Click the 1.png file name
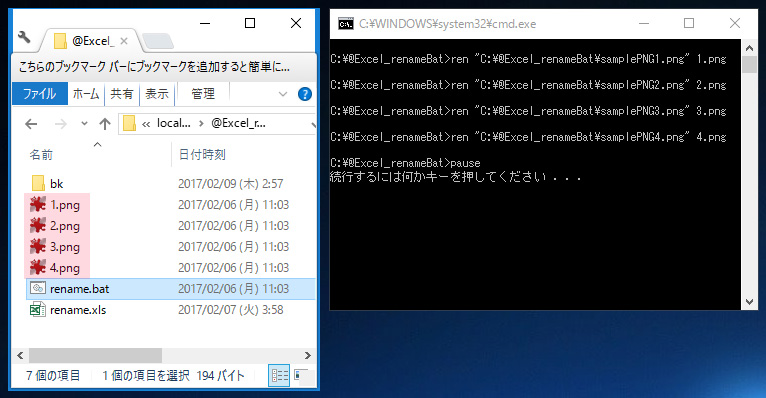Viewport: 766px width, 398px height. click(x=65, y=205)
